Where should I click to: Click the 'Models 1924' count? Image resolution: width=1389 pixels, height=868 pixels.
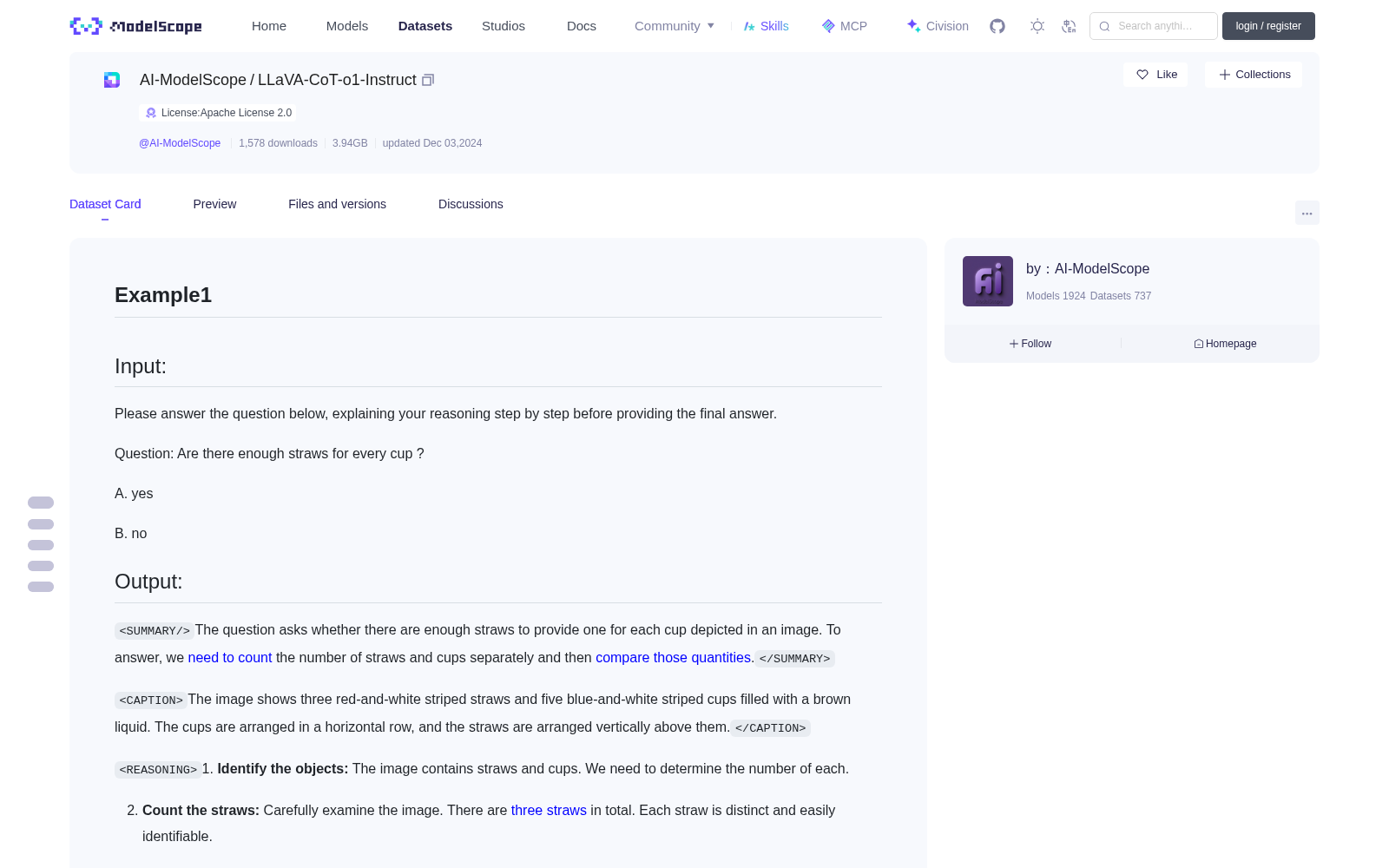point(1056,296)
